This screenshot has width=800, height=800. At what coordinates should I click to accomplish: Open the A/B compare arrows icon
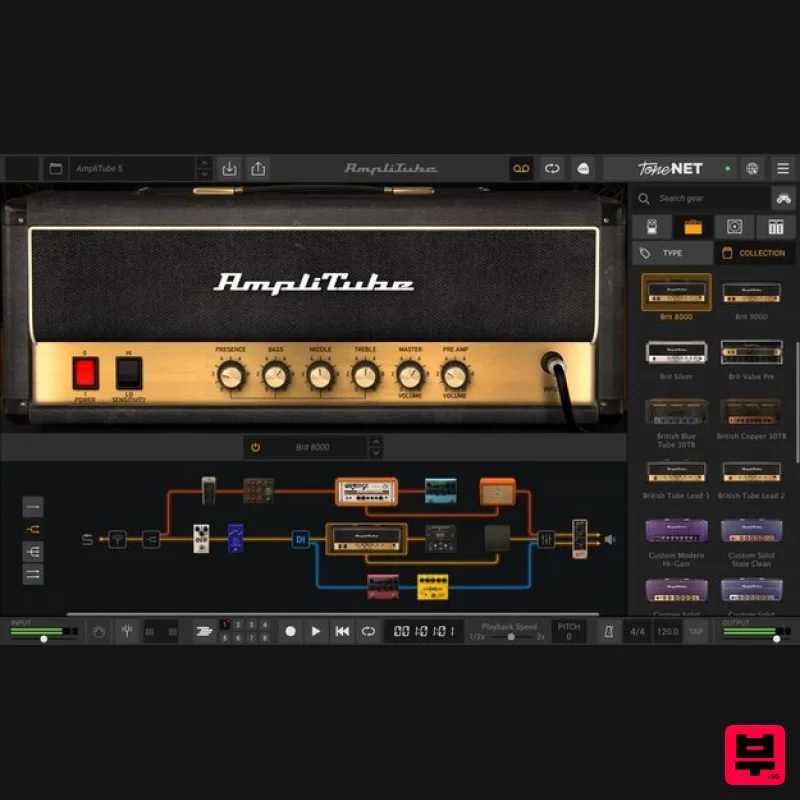pos(552,169)
